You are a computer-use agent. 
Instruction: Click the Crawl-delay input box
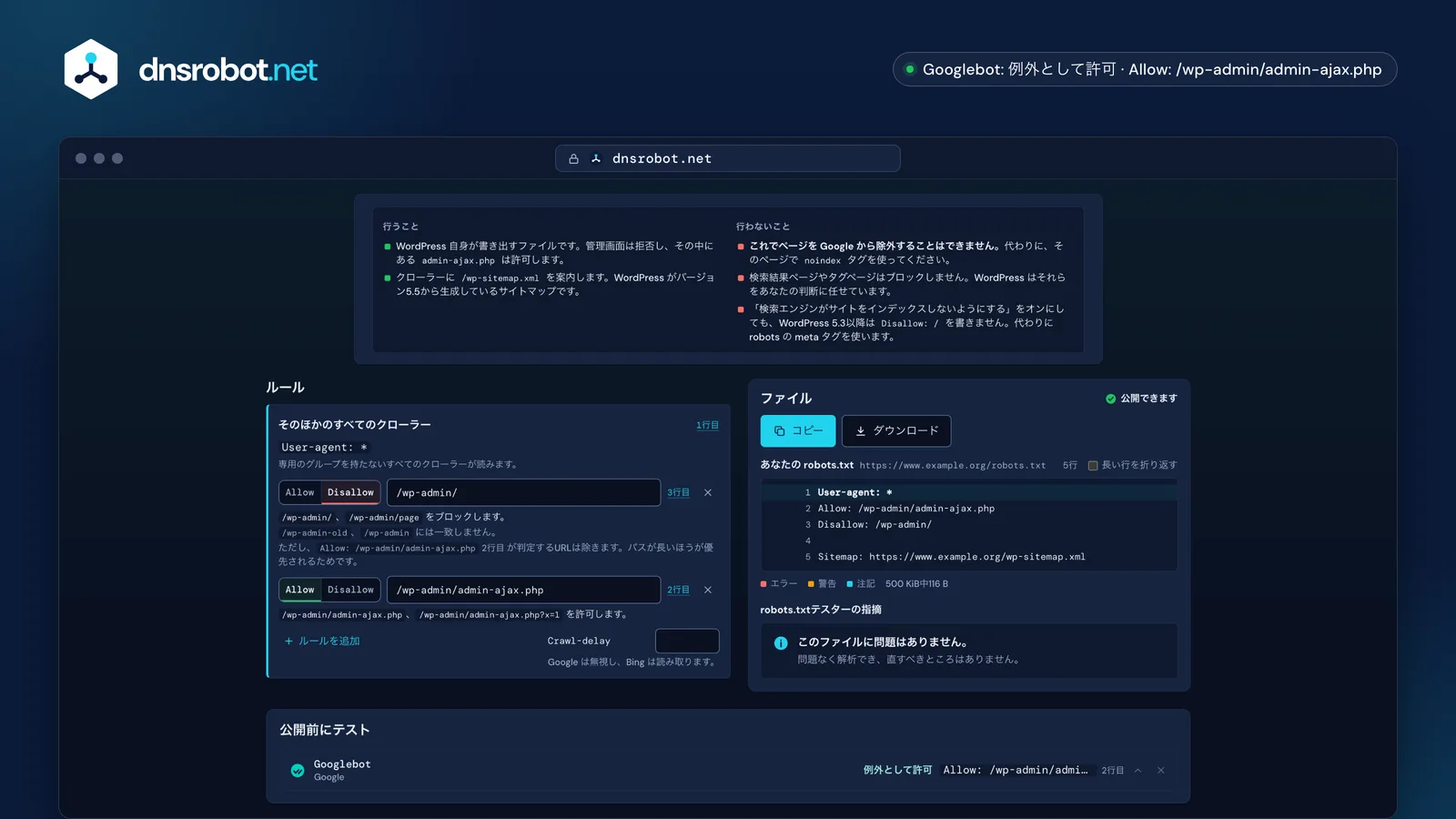pos(687,641)
